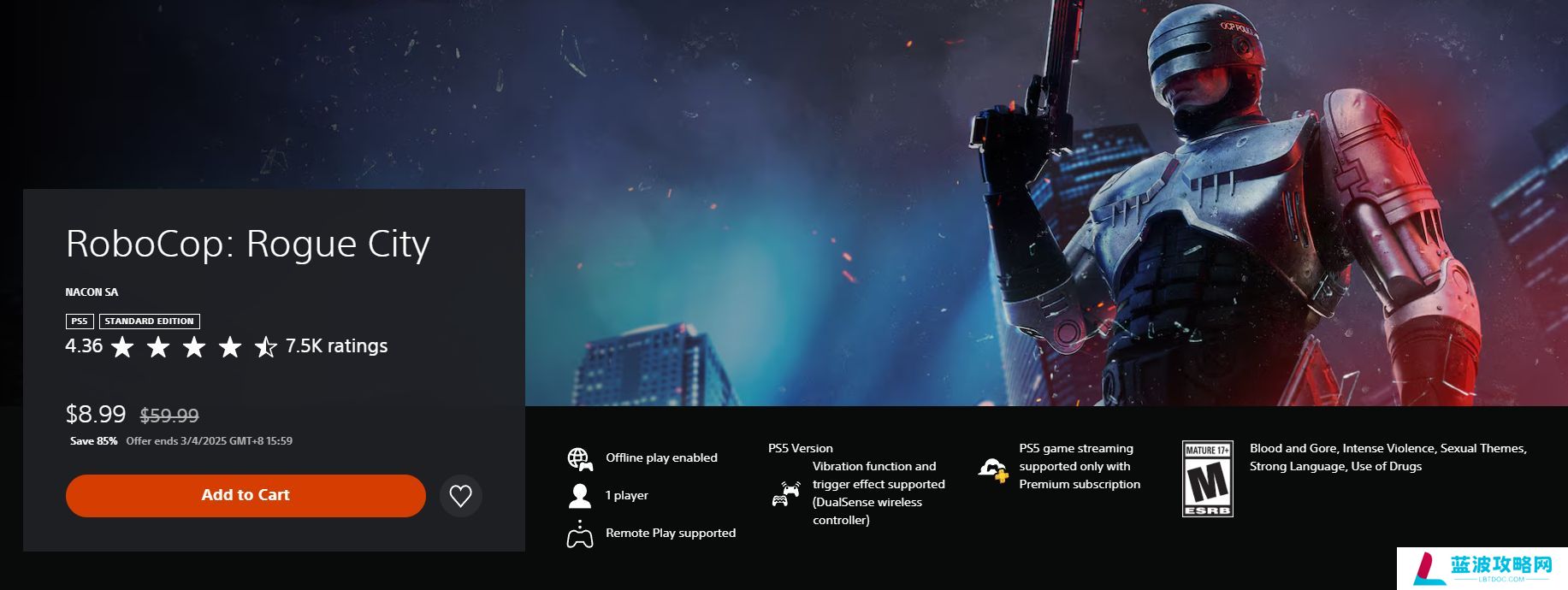Click the $8.99 sale price
This screenshot has width=1568, height=590.
96,415
